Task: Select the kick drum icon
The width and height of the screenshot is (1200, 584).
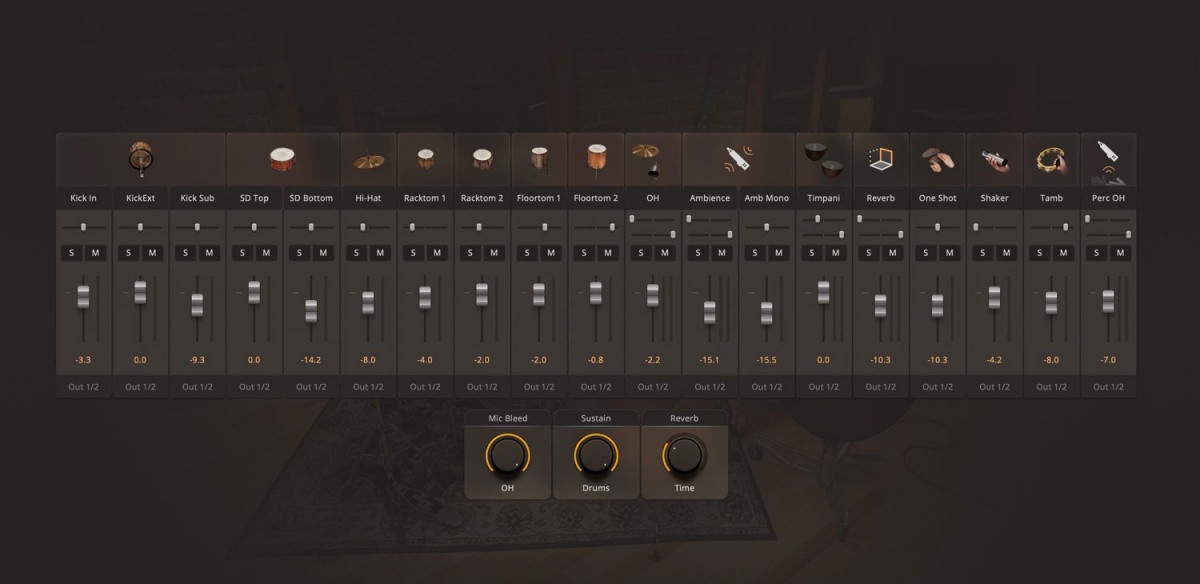Action: [141, 158]
